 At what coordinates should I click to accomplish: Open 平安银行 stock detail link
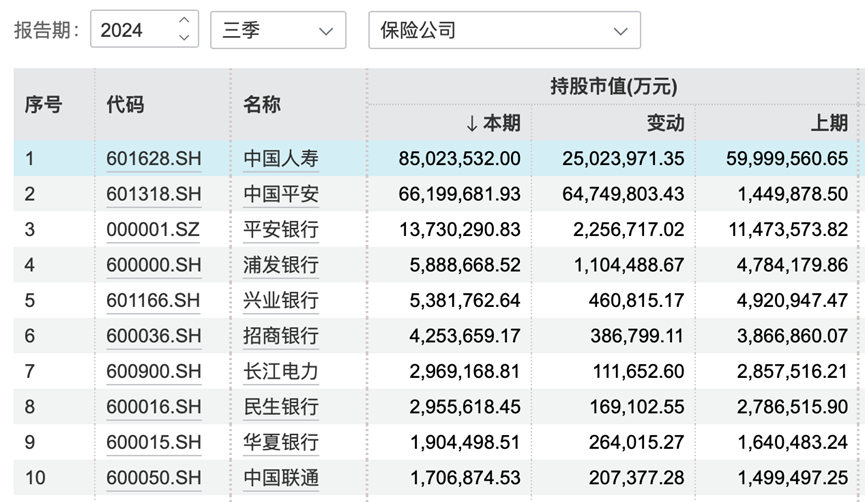coord(280,229)
